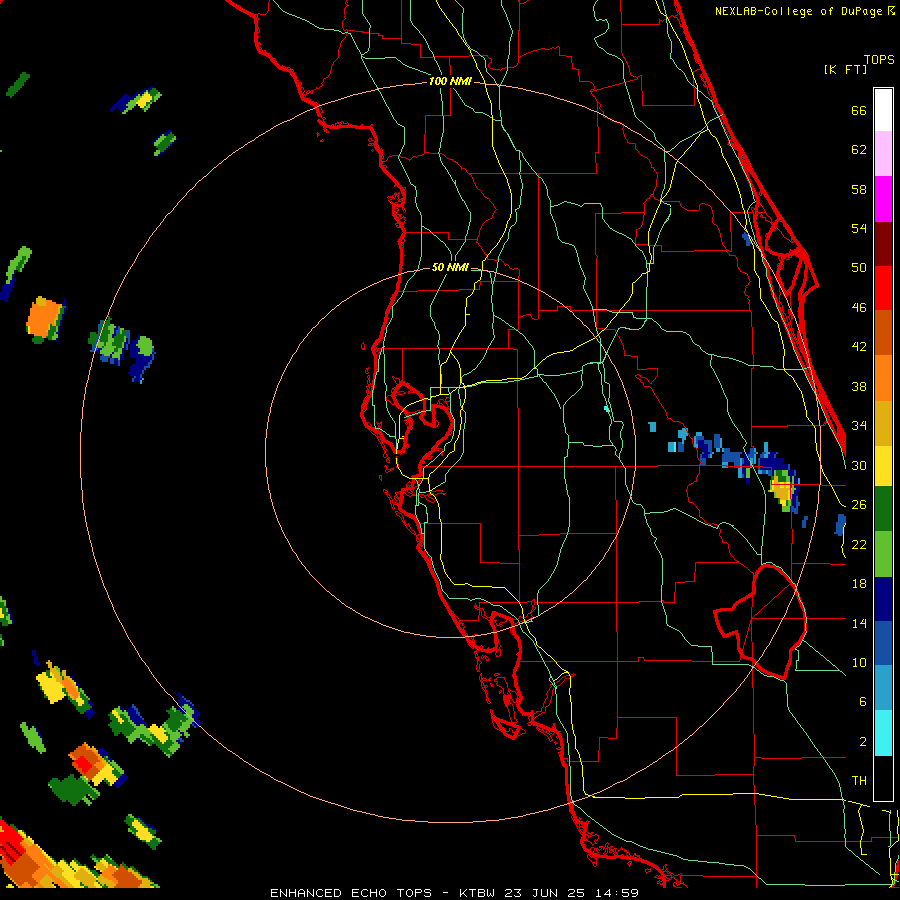This screenshot has height=900, width=900.
Task: Select the KTBW station identifier
Action: [x=476, y=893]
